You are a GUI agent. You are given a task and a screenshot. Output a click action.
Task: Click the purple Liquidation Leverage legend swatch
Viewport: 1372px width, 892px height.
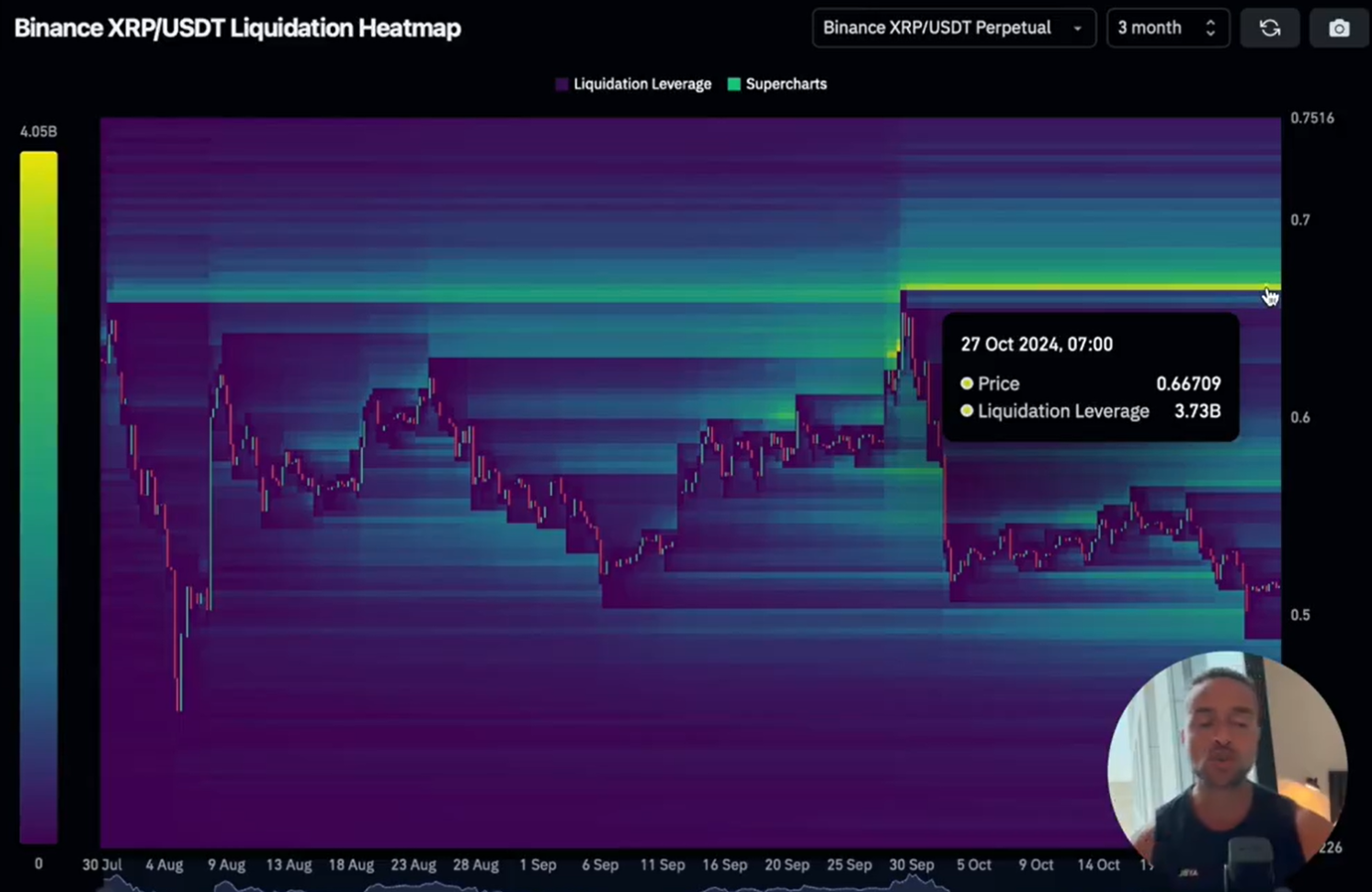[x=562, y=85]
